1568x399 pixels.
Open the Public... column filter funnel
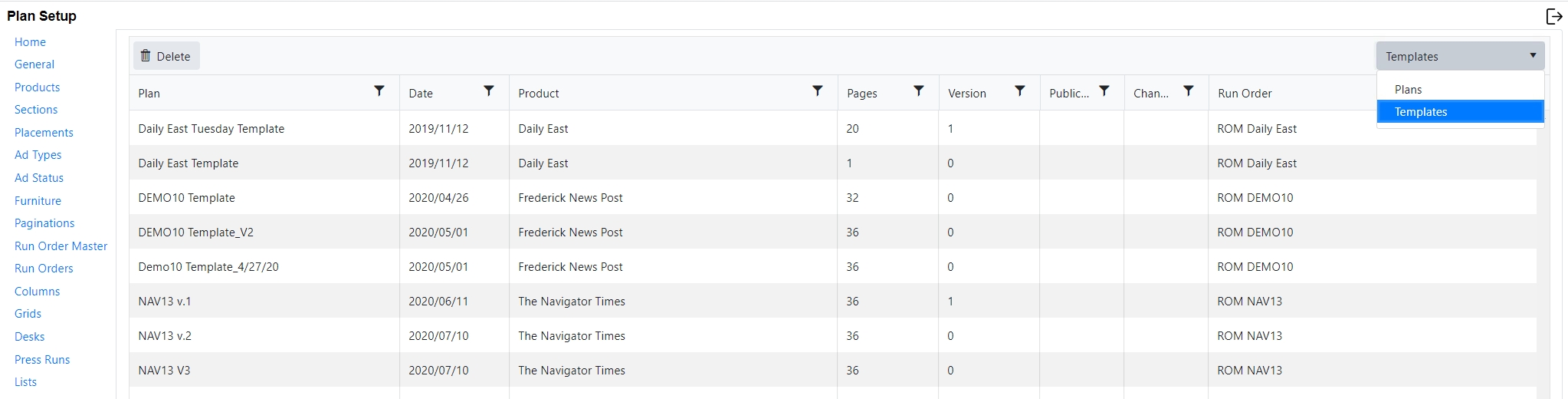[1104, 91]
